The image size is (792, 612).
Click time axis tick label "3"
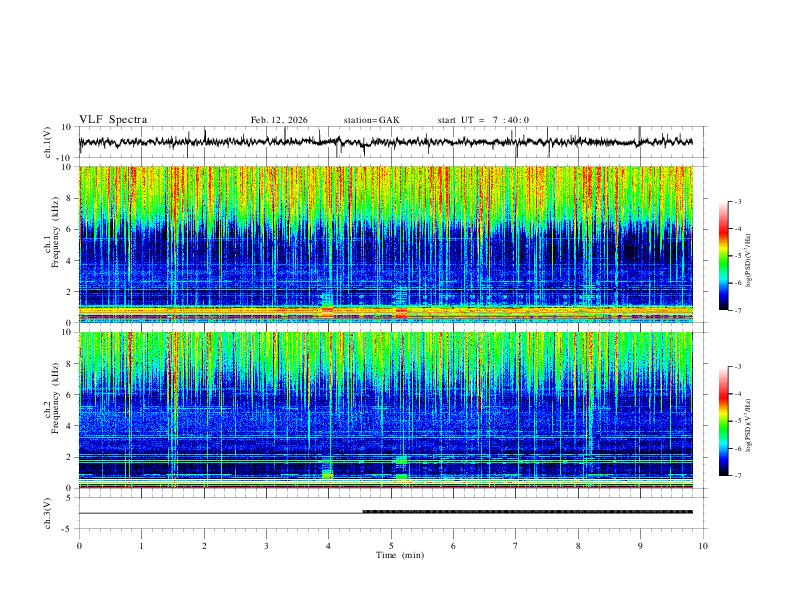click(x=266, y=546)
